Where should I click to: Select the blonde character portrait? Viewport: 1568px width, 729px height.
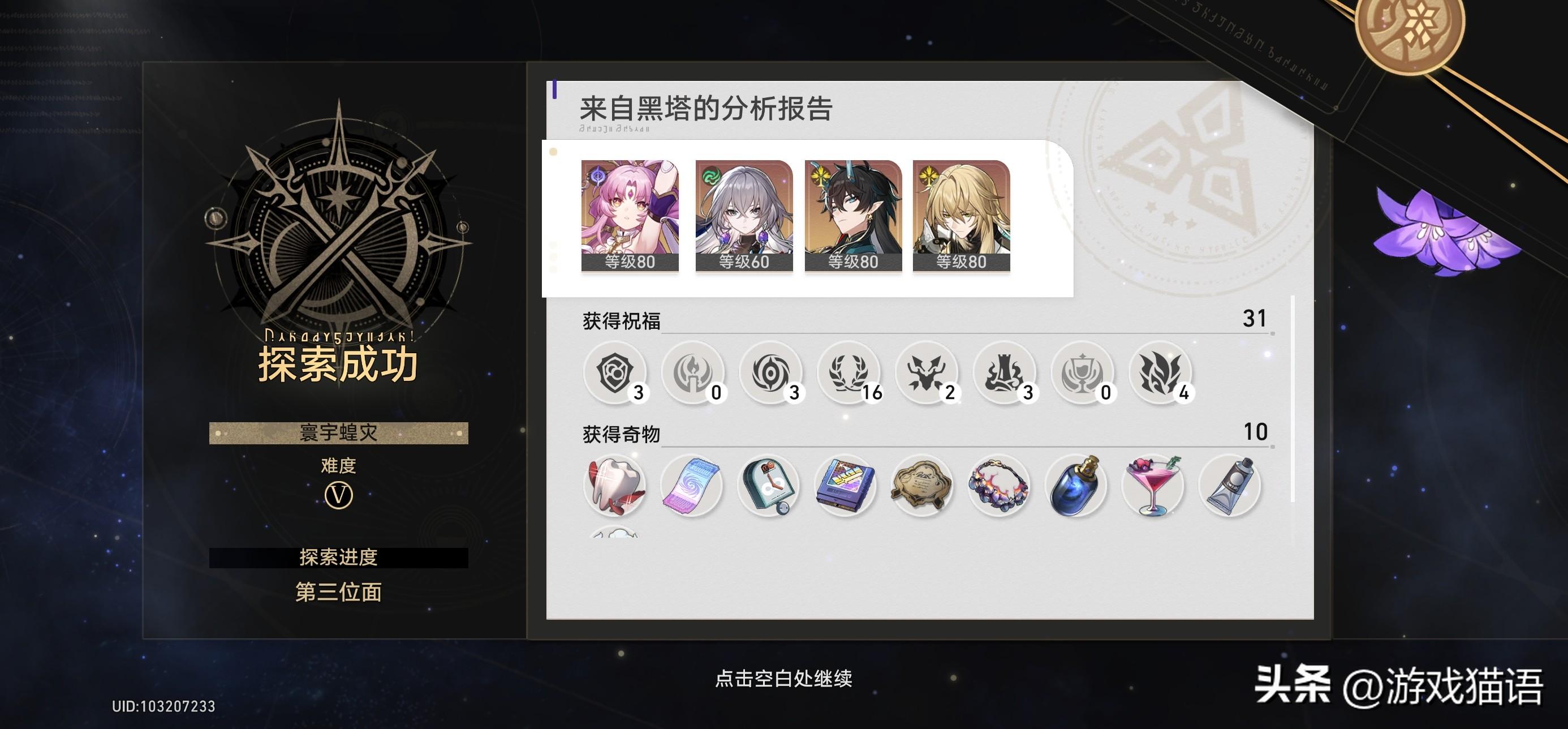coord(961,216)
